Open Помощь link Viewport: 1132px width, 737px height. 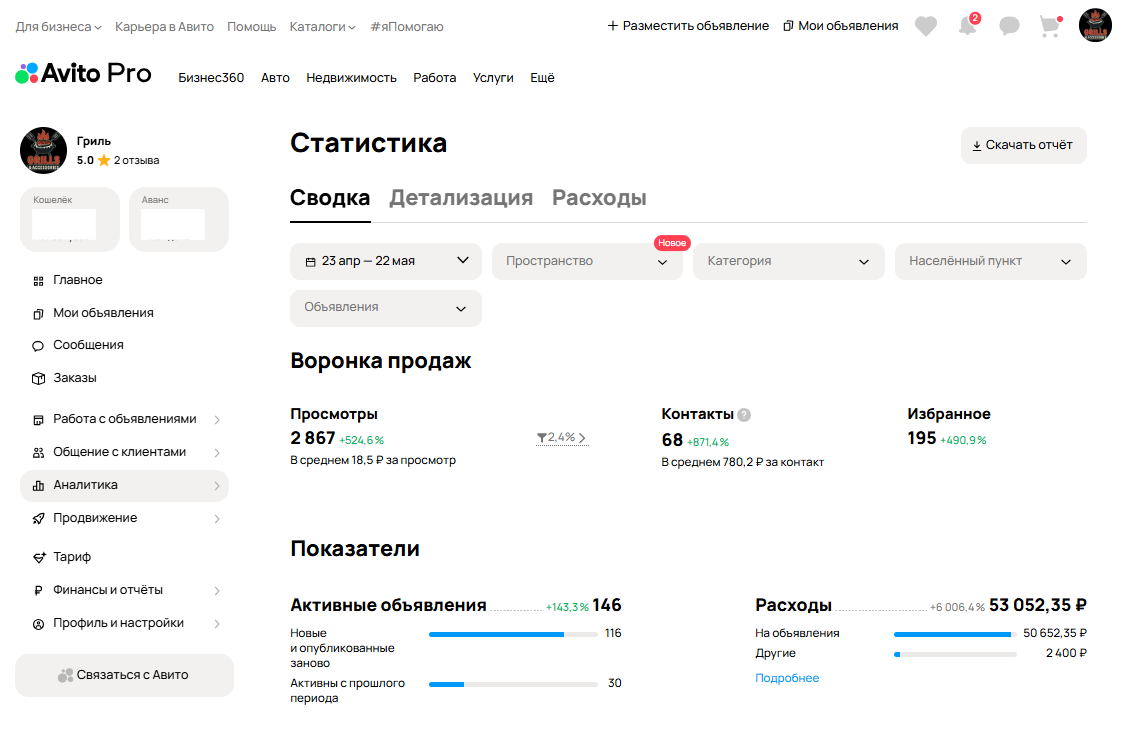coord(251,27)
